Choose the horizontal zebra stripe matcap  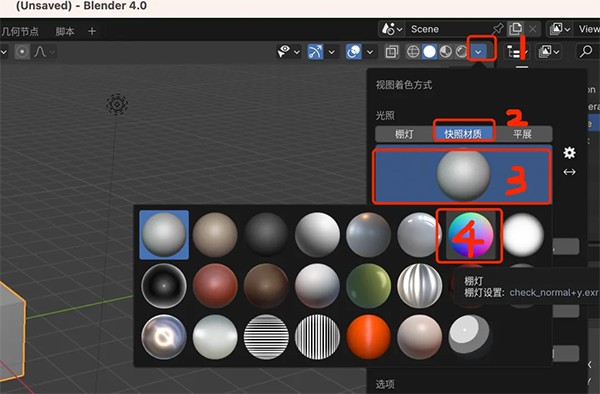[266, 337]
